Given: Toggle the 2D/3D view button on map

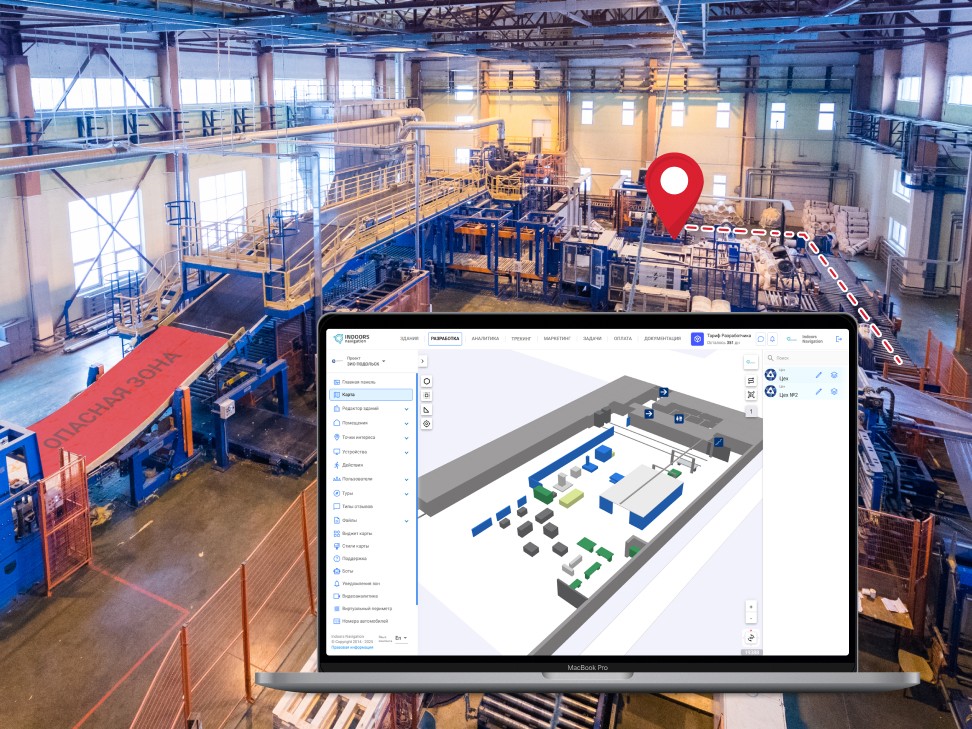Looking at the screenshot, I should [750, 637].
